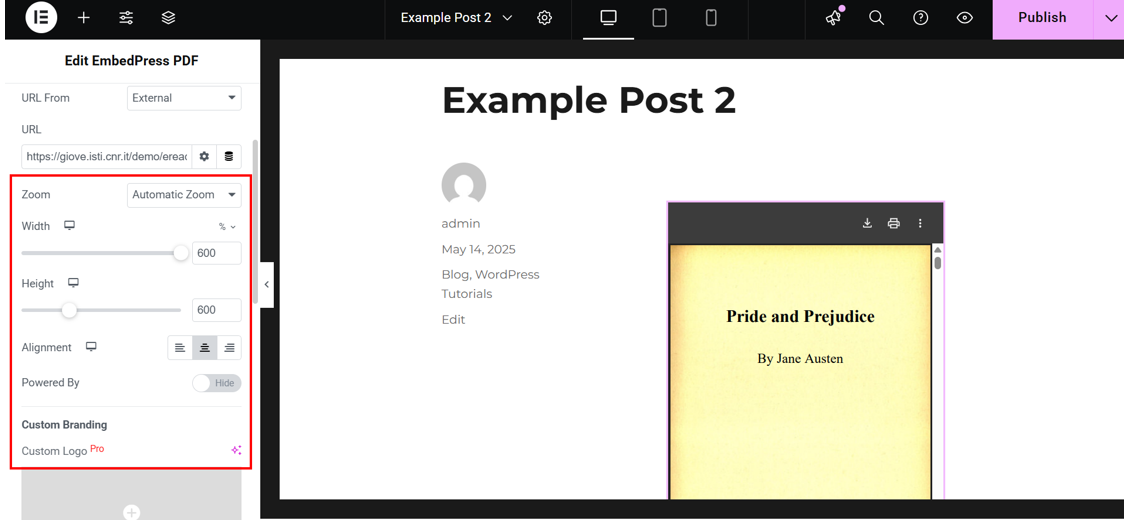Image resolution: width=1124 pixels, height=520 pixels.
Task: Click the Elementor logo icon
Action: coord(41,18)
